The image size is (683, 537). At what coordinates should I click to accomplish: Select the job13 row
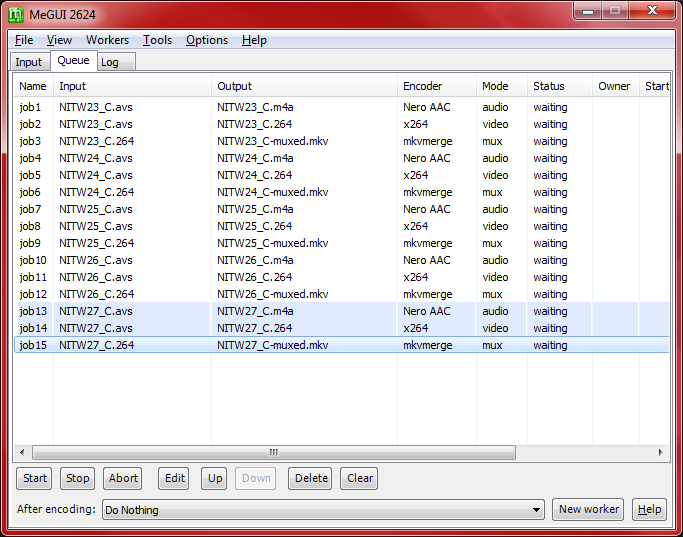[x=342, y=311]
